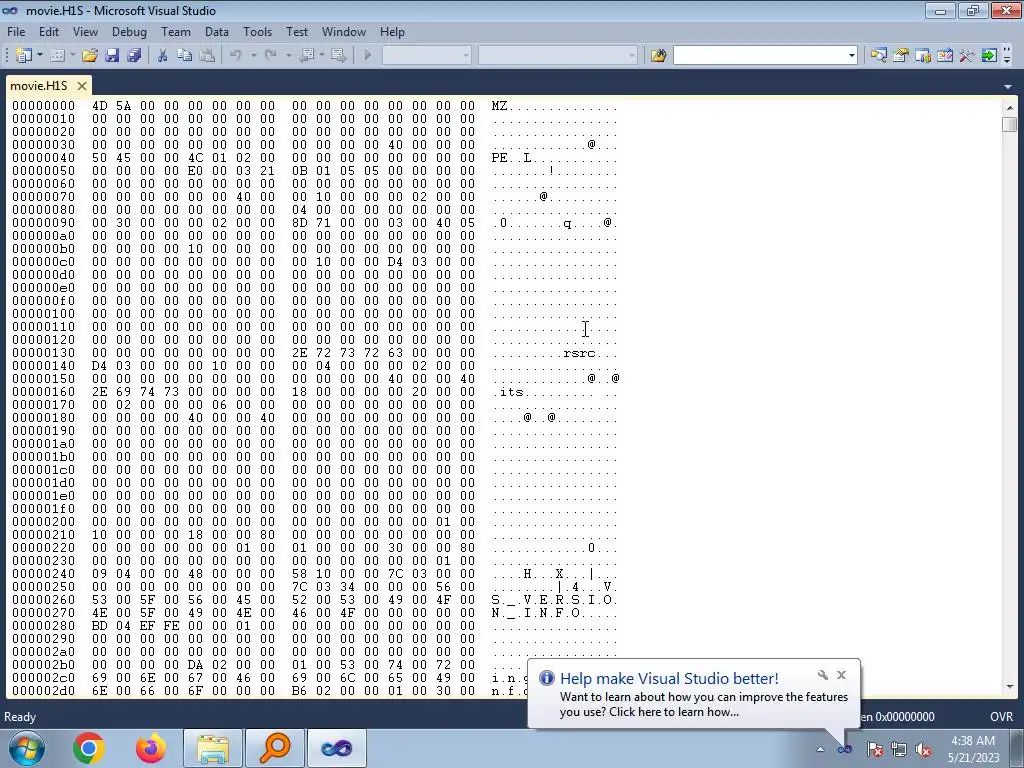Click the Copy toolbar icon

tap(185, 56)
